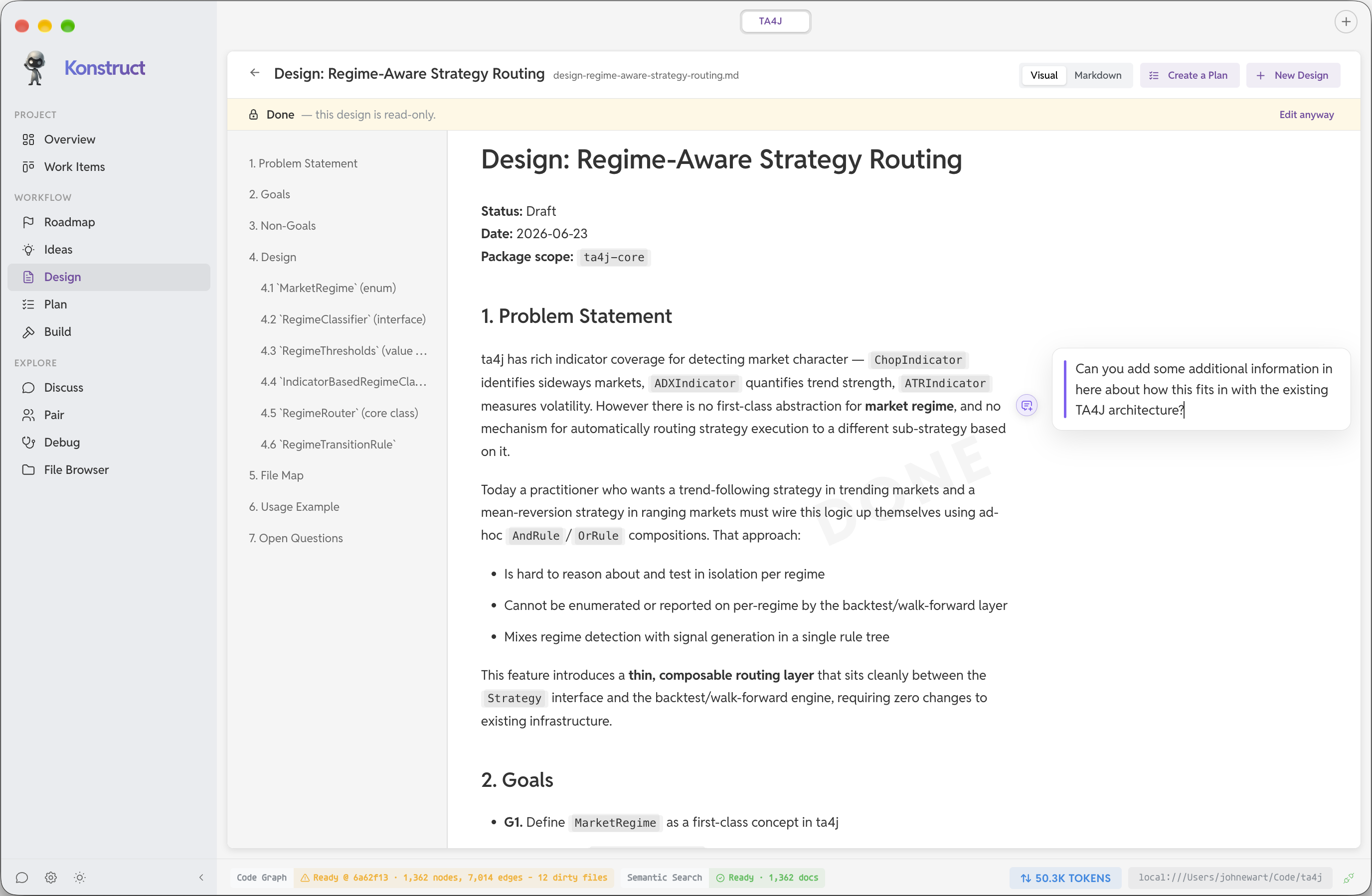Click the AndRule code term
Screen dimensions: 1372x896
535,535
